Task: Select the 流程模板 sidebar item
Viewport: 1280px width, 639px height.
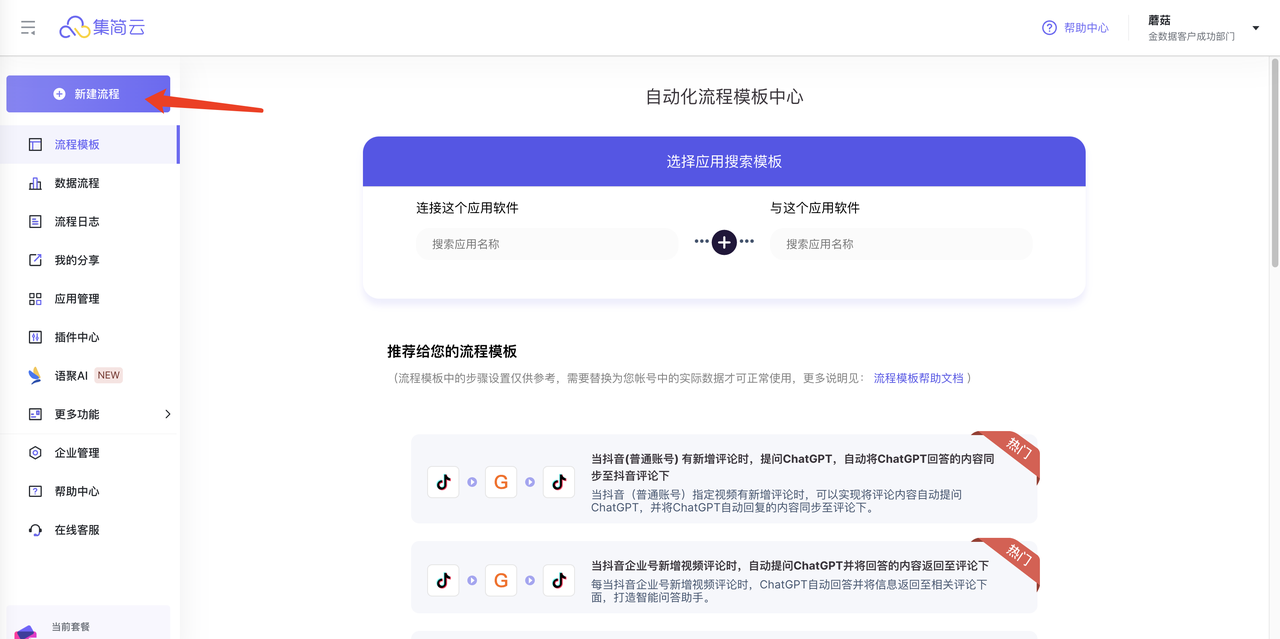Action: pyautogui.click(x=90, y=145)
